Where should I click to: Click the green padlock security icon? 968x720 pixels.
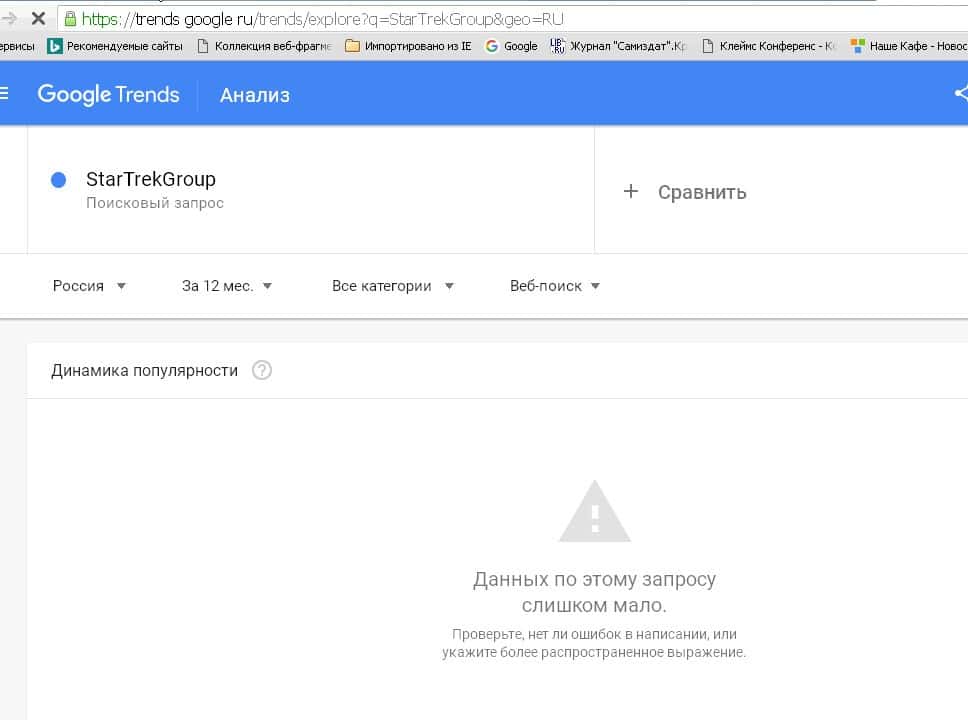click(69, 18)
